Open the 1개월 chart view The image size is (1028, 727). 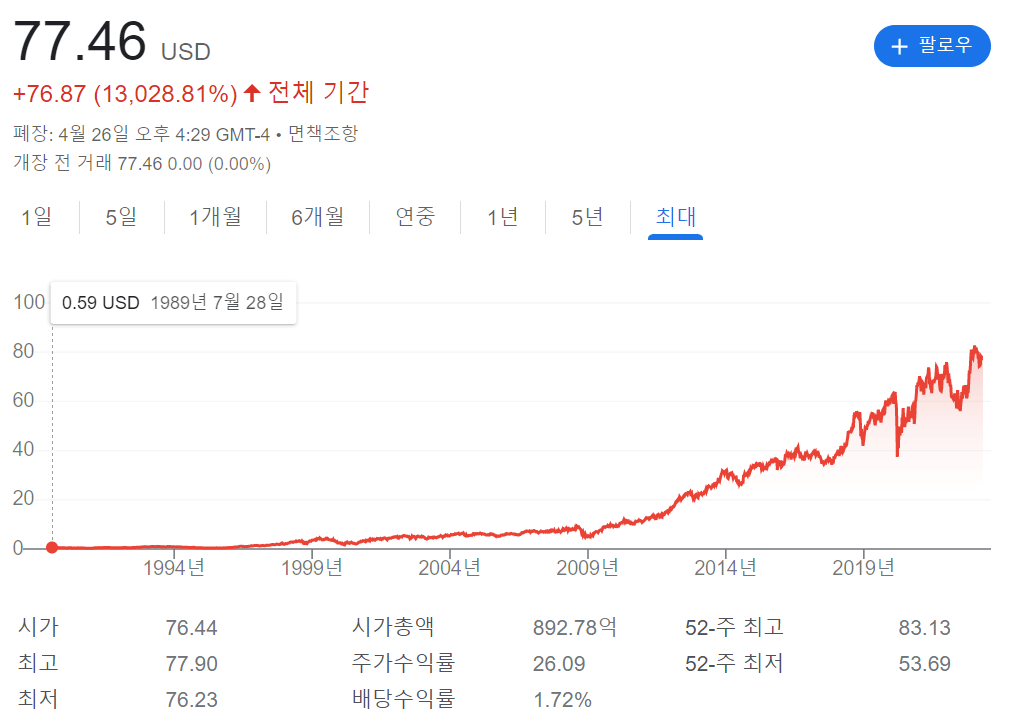215,217
